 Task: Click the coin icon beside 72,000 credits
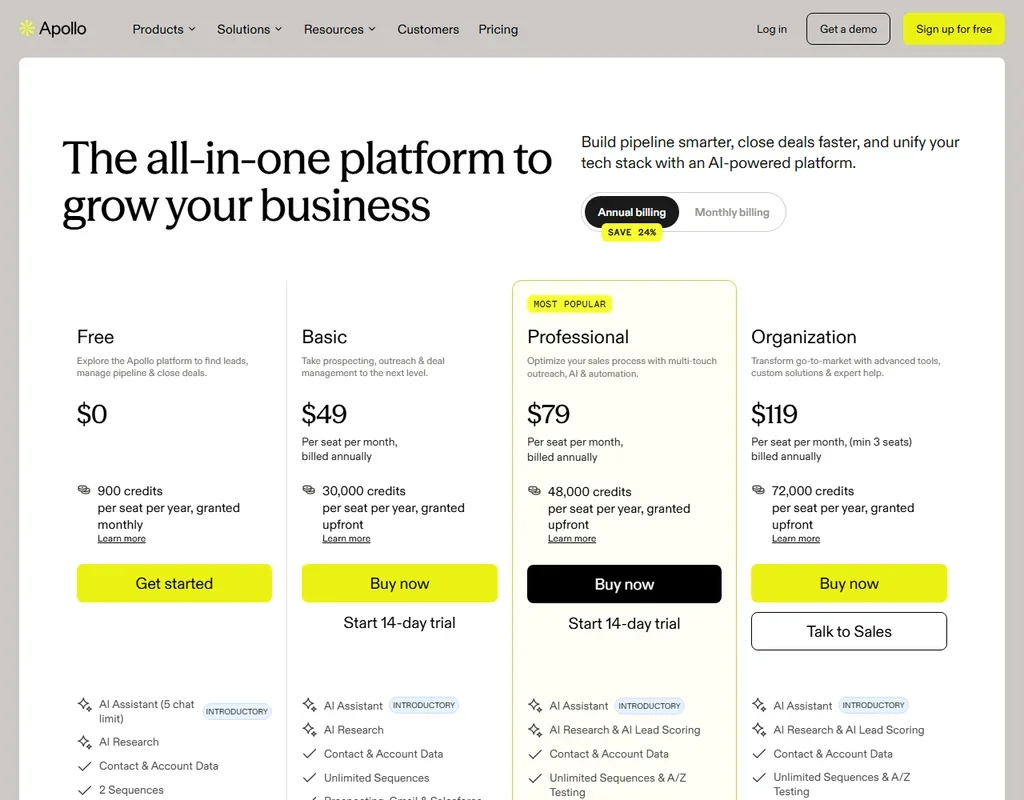pyautogui.click(x=758, y=490)
